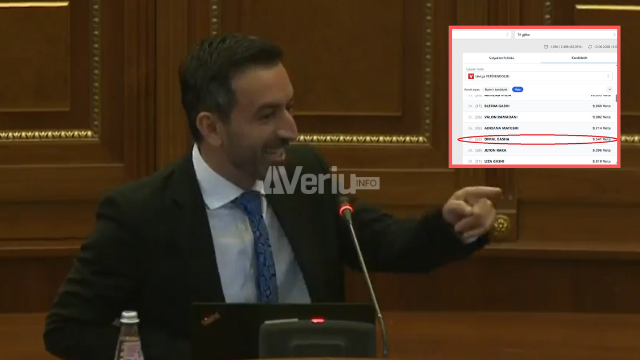640x360 pixels.
Task: Click the red VETËVENDOSJE party logo icon
Action: (x=471, y=76)
